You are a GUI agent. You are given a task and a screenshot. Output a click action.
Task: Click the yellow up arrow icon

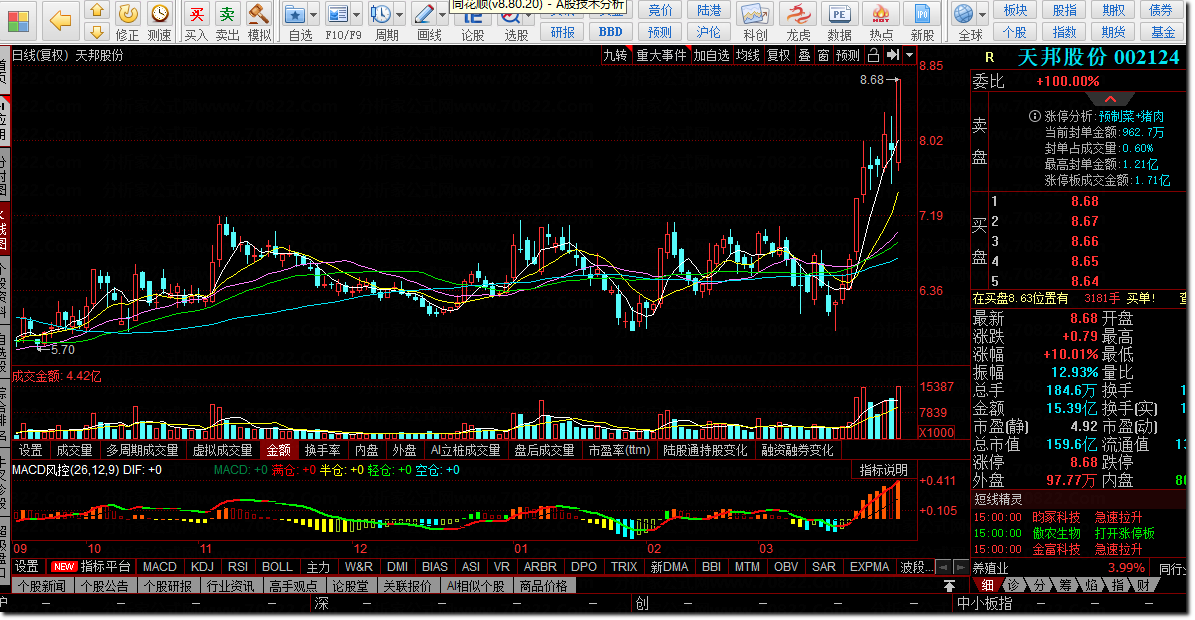click(96, 11)
